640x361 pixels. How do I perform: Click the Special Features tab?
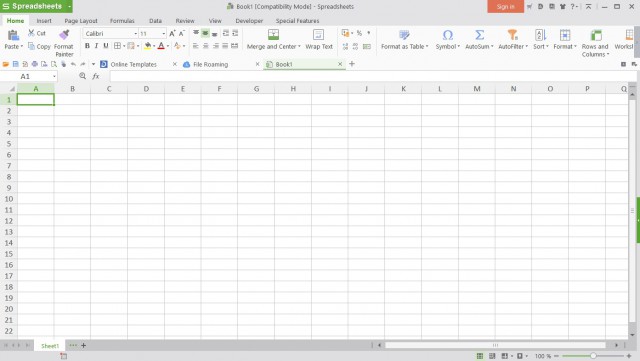(297, 21)
